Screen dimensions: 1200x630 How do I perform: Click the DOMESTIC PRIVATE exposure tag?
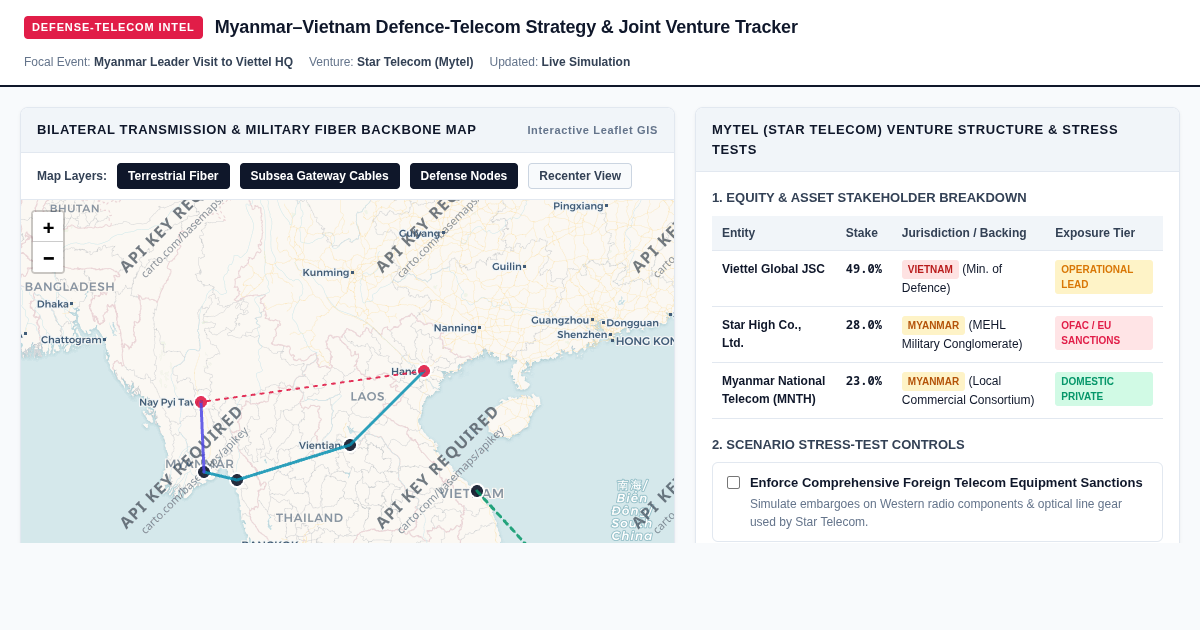(x=1104, y=389)
